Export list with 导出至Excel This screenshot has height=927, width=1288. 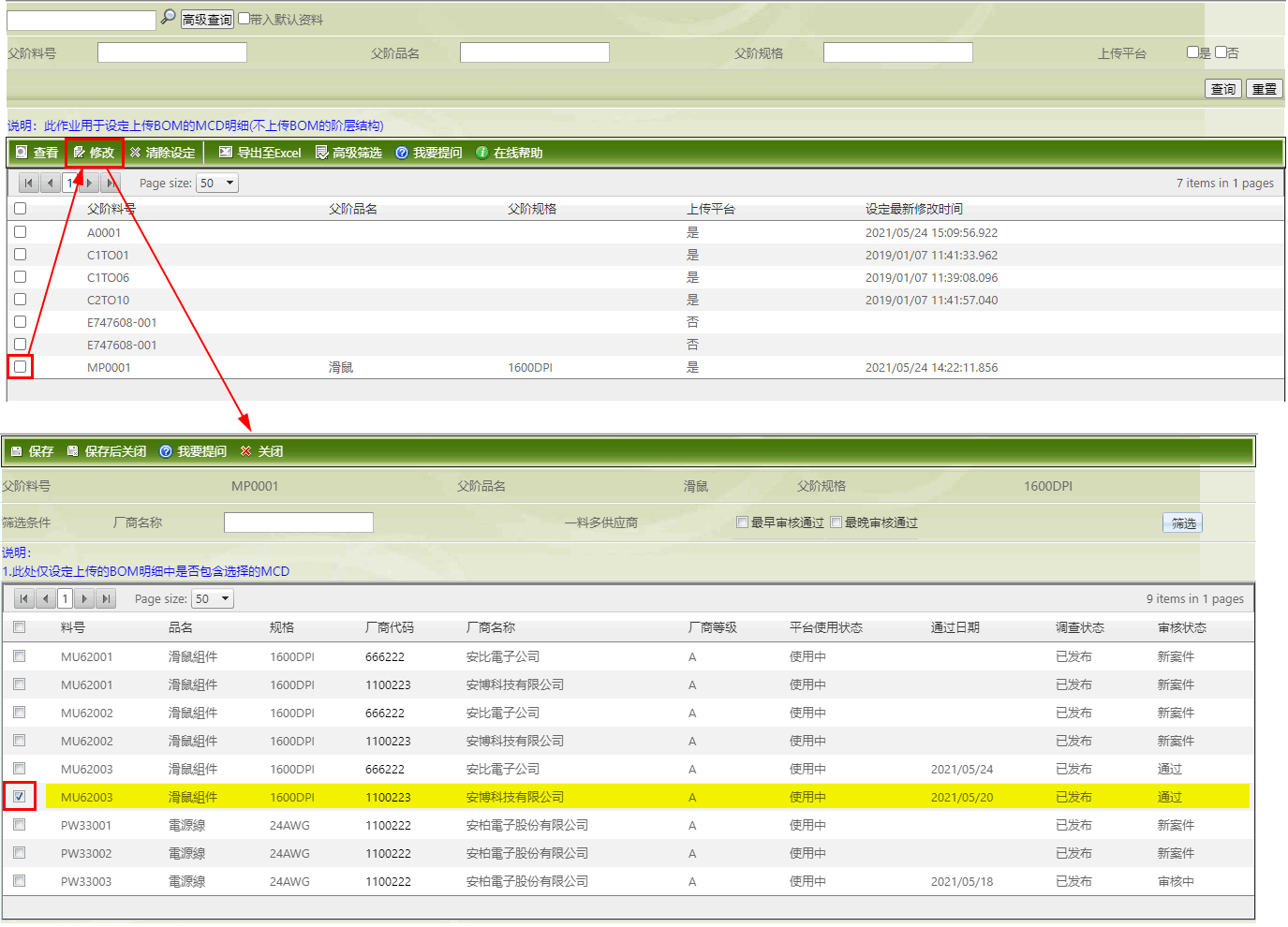pyautogui.click(x=260, y=153)
